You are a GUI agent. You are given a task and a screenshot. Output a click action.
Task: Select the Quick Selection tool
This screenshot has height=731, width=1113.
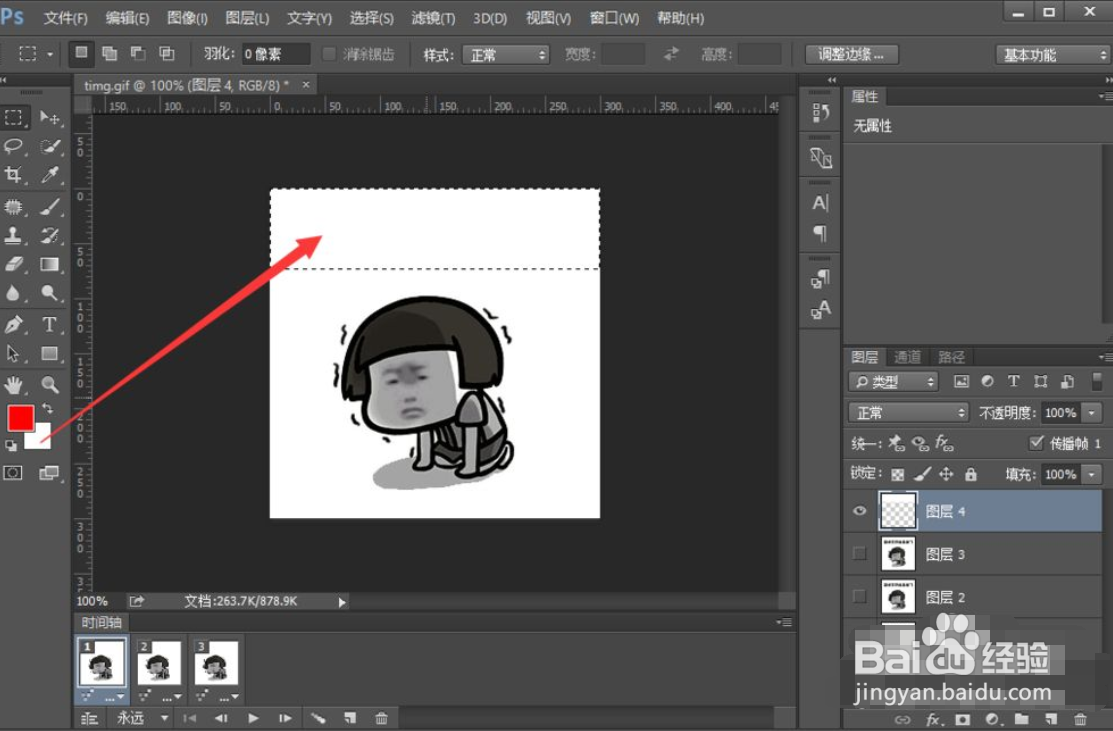(49, 146)
